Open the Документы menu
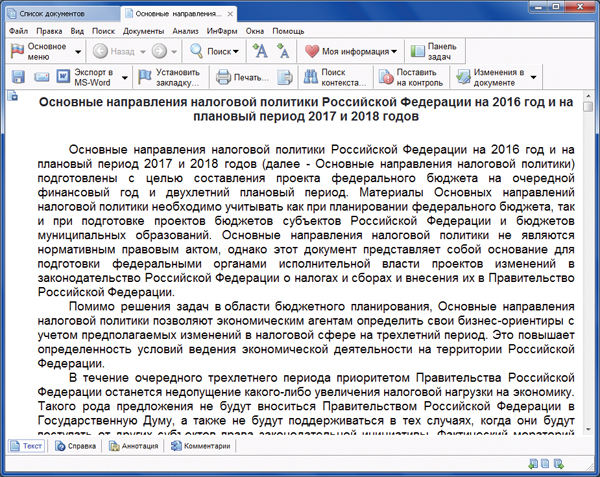The width and height of the screenshot is (600, 477). 144,31
